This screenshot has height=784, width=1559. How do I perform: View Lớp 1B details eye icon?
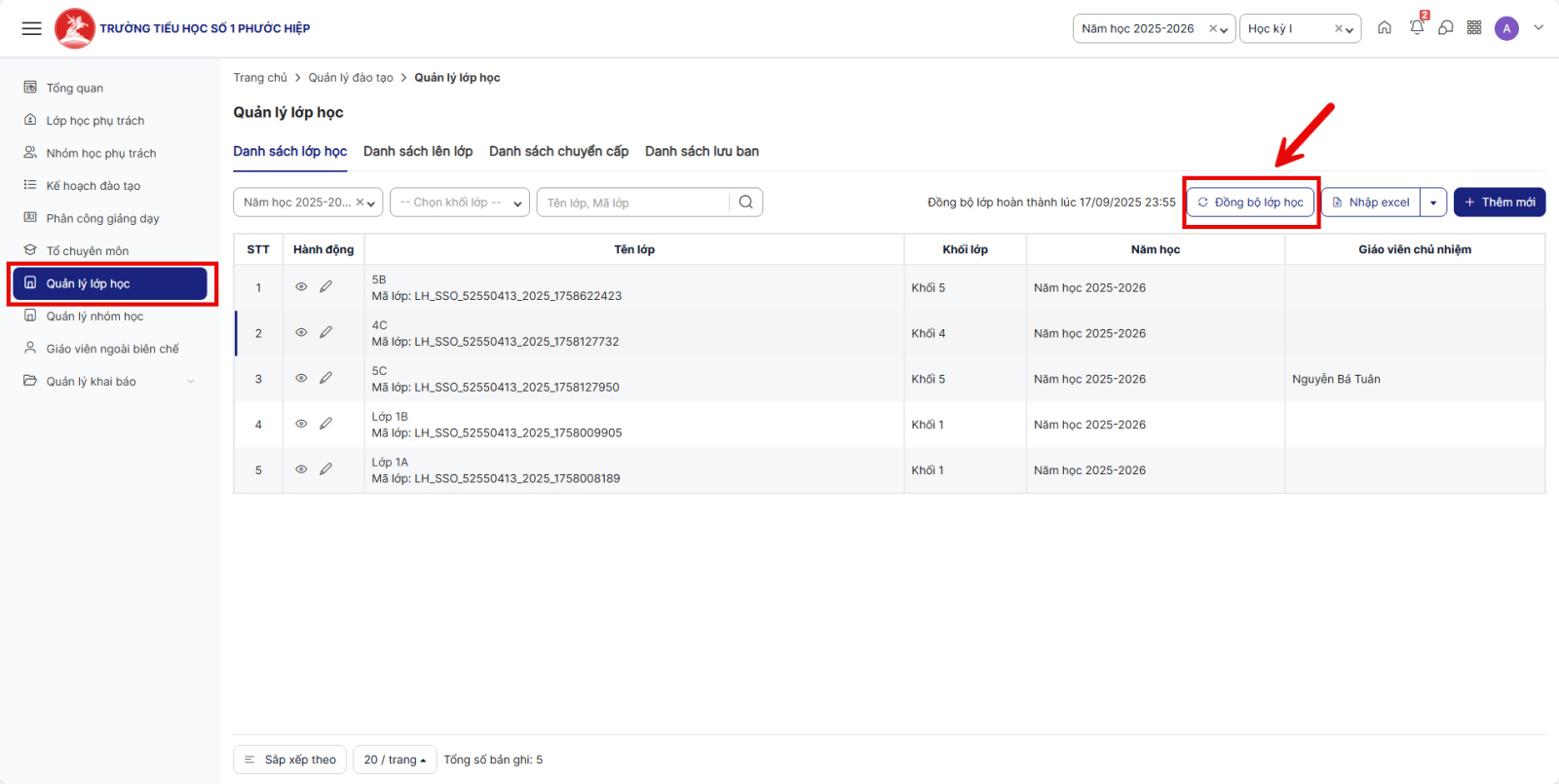coord(301,424)
